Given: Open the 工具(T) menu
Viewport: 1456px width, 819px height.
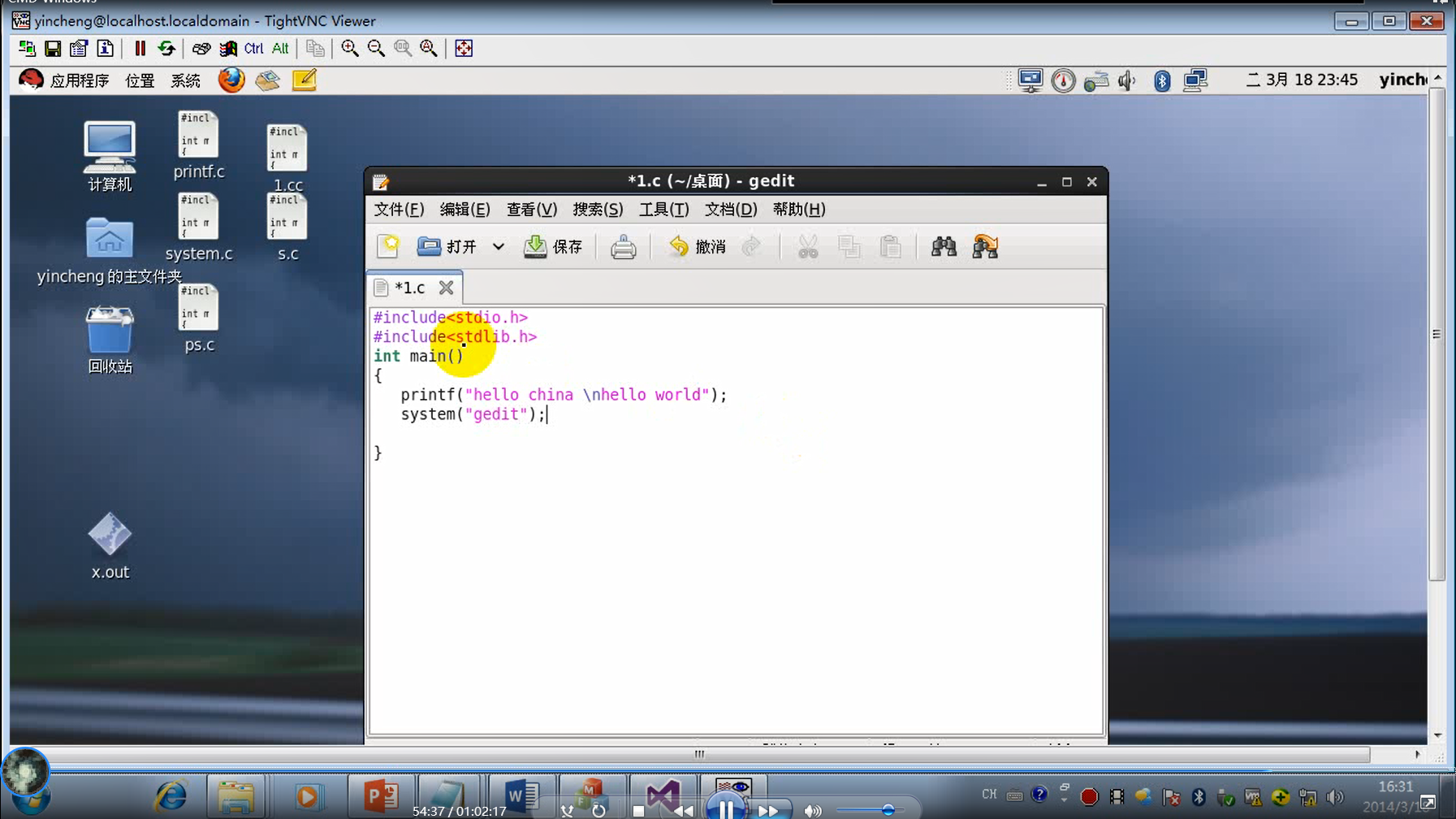Looking at the screenshot, I should 663,210.
